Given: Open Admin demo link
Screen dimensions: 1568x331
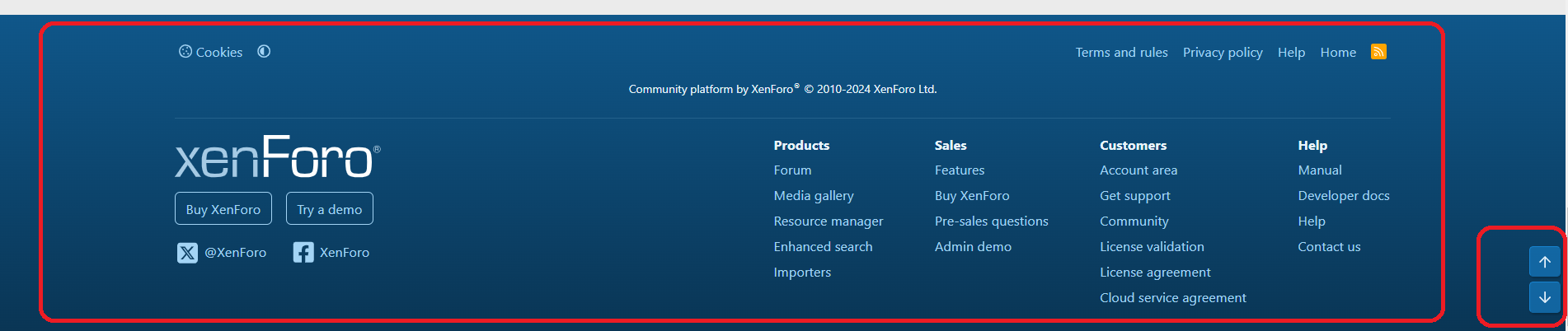Looking at the screenshot, I should (973, 246).
